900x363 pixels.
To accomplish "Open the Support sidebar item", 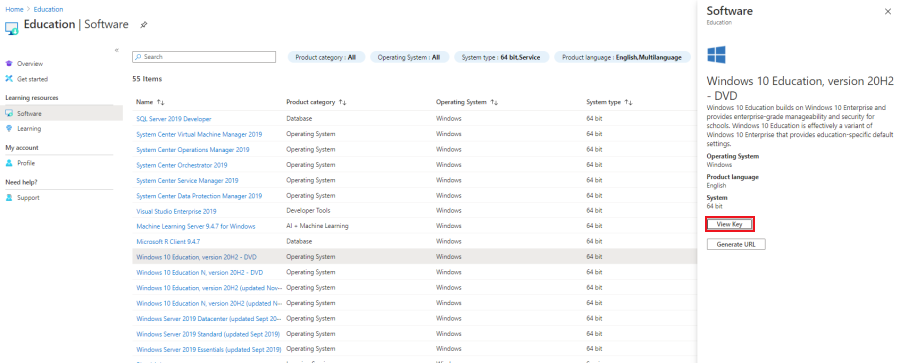I will [x=28, y=198].
